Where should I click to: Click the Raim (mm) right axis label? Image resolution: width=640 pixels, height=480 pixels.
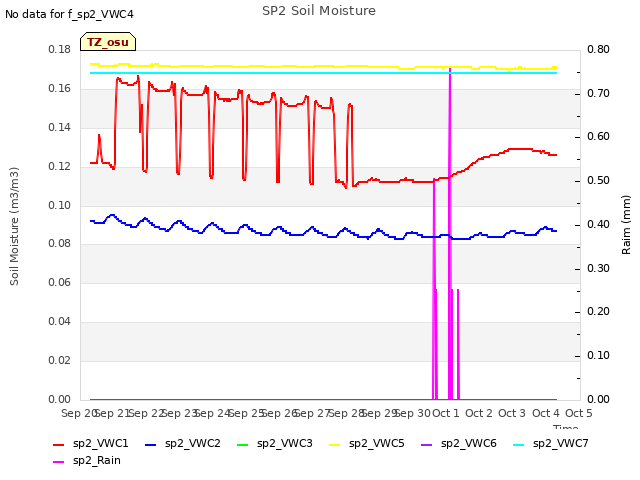click(626, 225)
